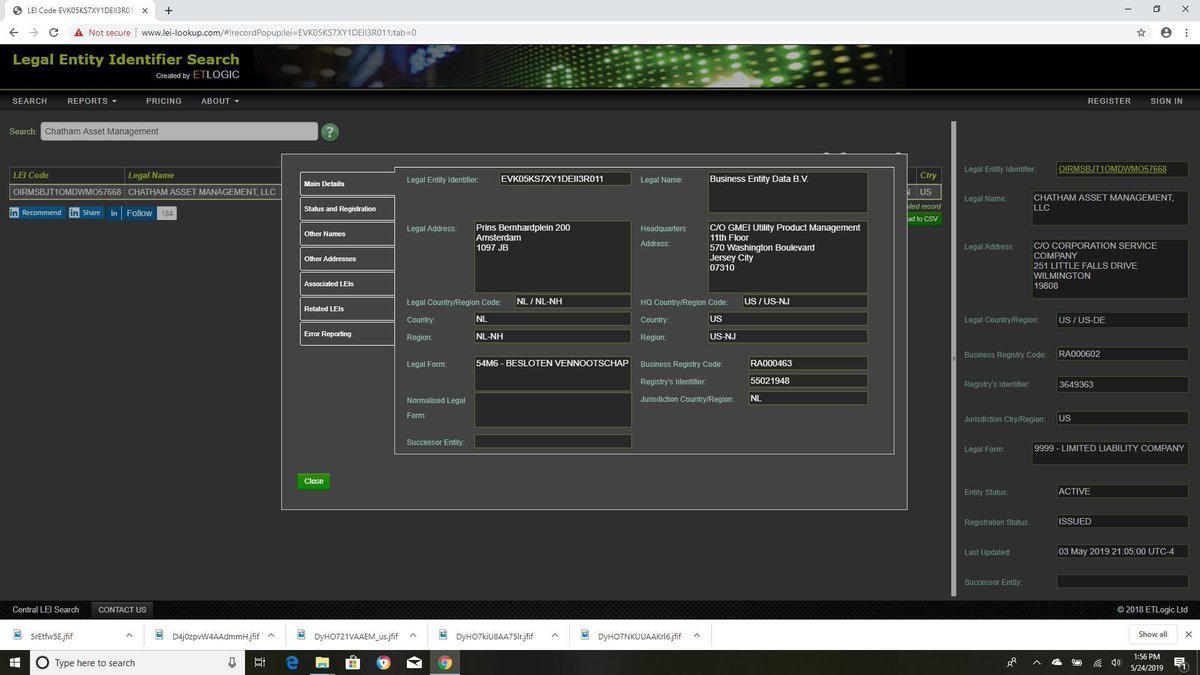Switch to the Associated LEIs tab
The image size is (1200, 675).
347,284
